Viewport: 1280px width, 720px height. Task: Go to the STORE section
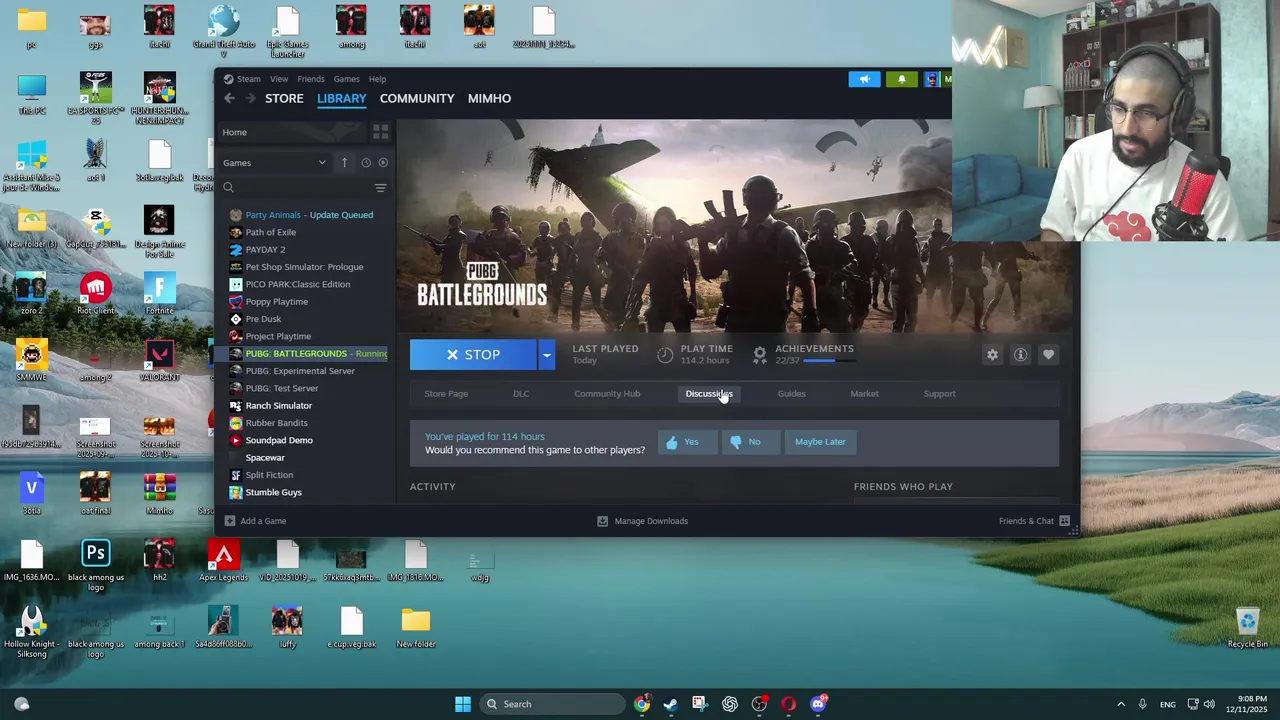tap(284, 98)
